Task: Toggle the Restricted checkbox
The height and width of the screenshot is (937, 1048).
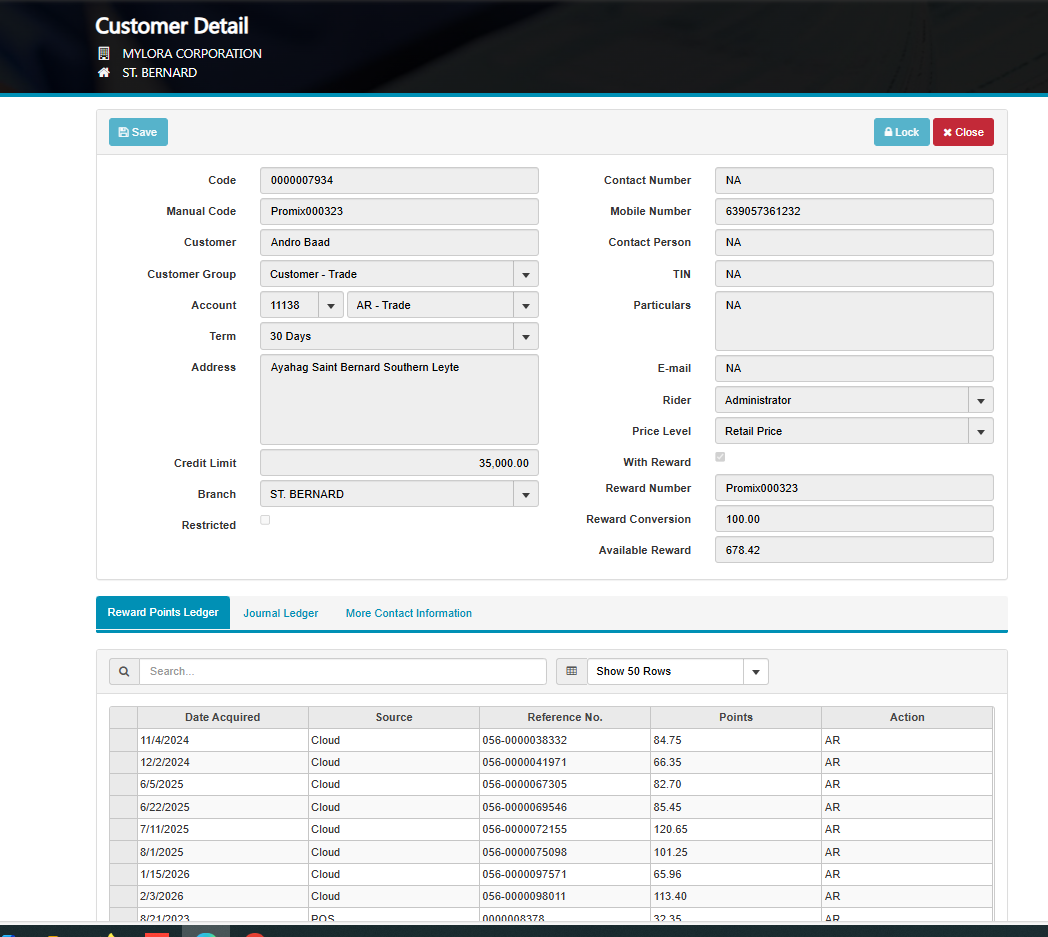Action: point(265,520)
